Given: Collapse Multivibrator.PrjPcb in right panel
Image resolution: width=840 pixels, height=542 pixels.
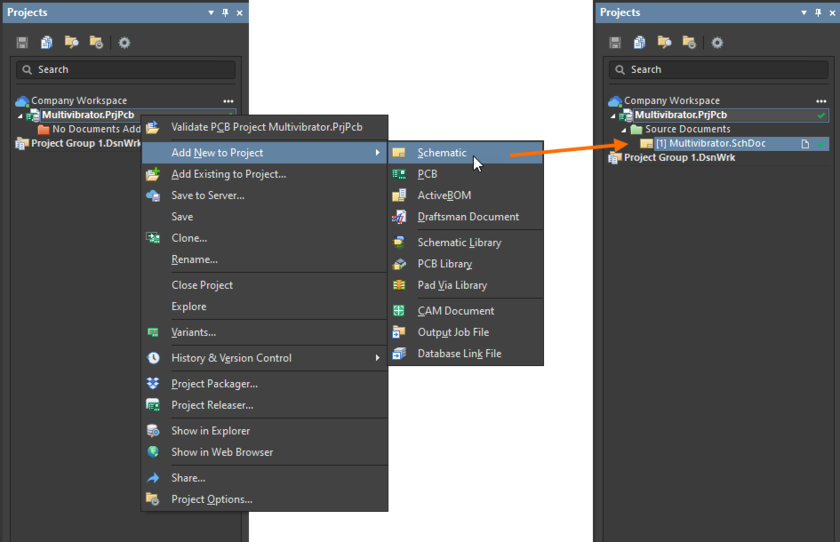Looking at the screenshot, I should pyautogui.click(x=613, y=116).
